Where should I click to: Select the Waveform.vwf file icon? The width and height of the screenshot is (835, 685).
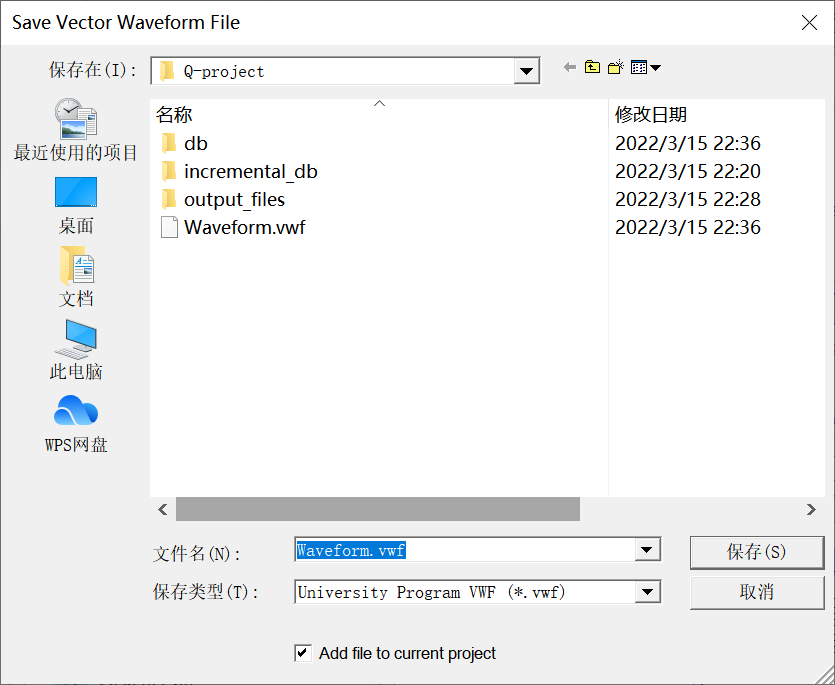tap(169, 227)
